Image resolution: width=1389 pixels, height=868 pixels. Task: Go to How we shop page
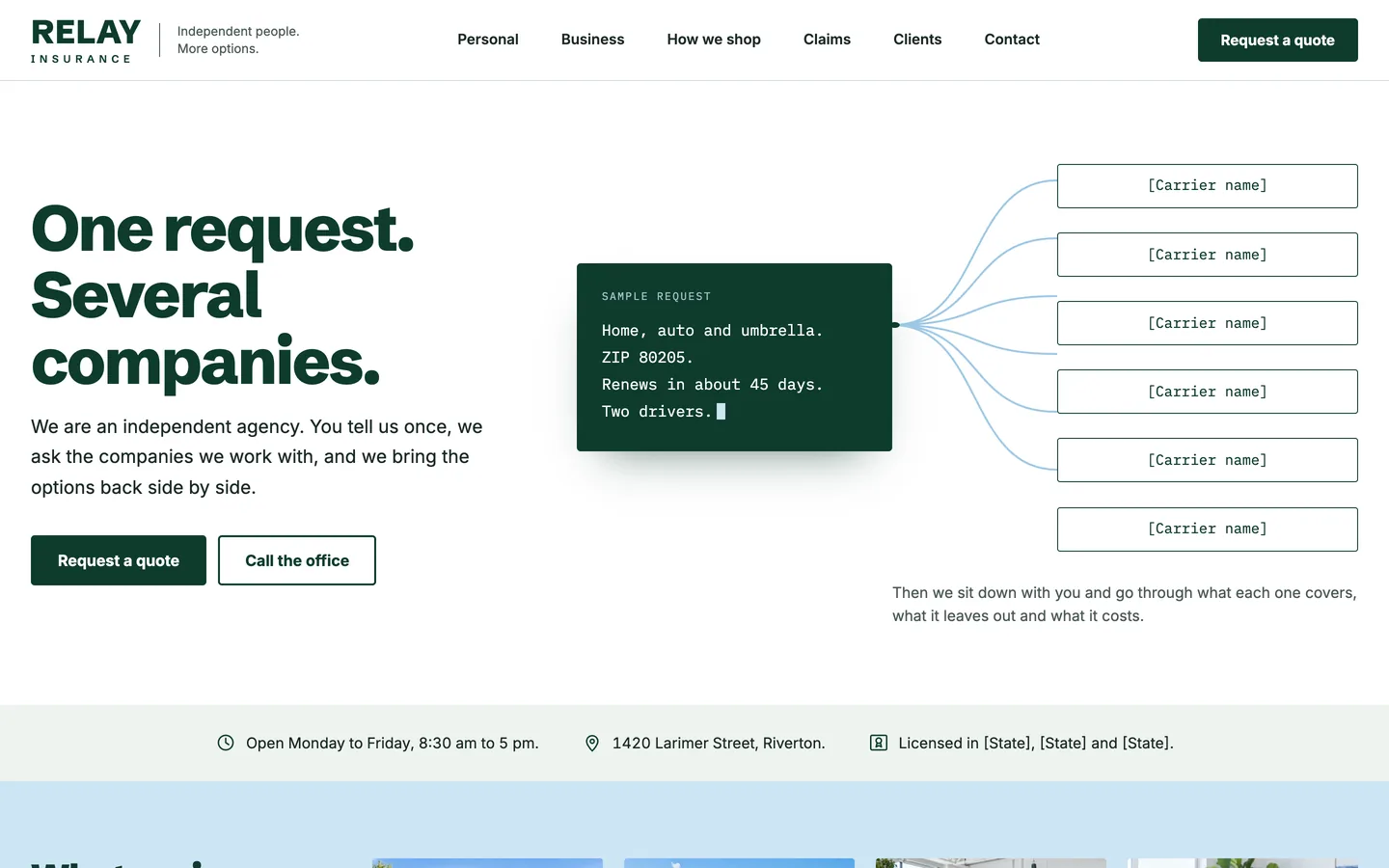tap(714, 40)
